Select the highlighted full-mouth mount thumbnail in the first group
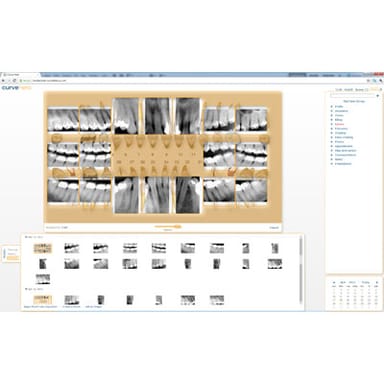The image size is (384, 384). 43,248
